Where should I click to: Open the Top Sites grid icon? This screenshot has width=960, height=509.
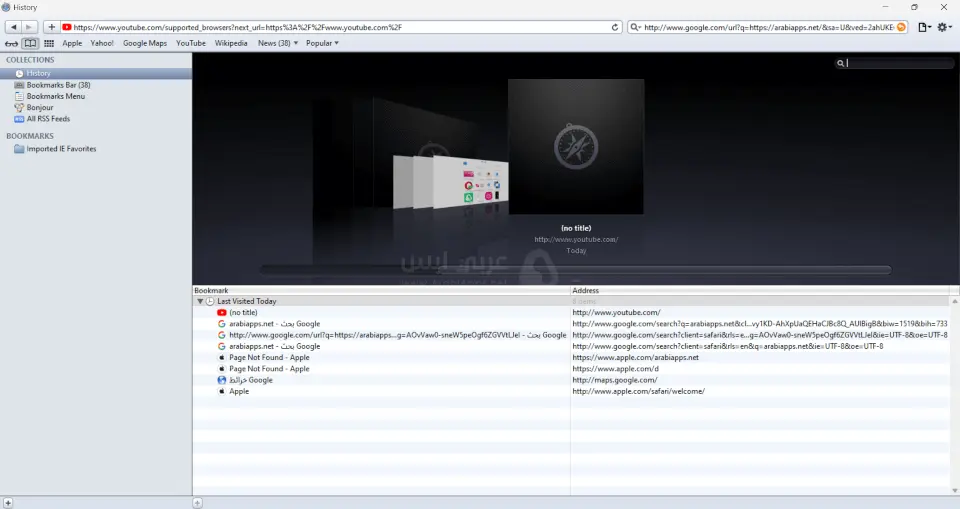coord(49,44)
